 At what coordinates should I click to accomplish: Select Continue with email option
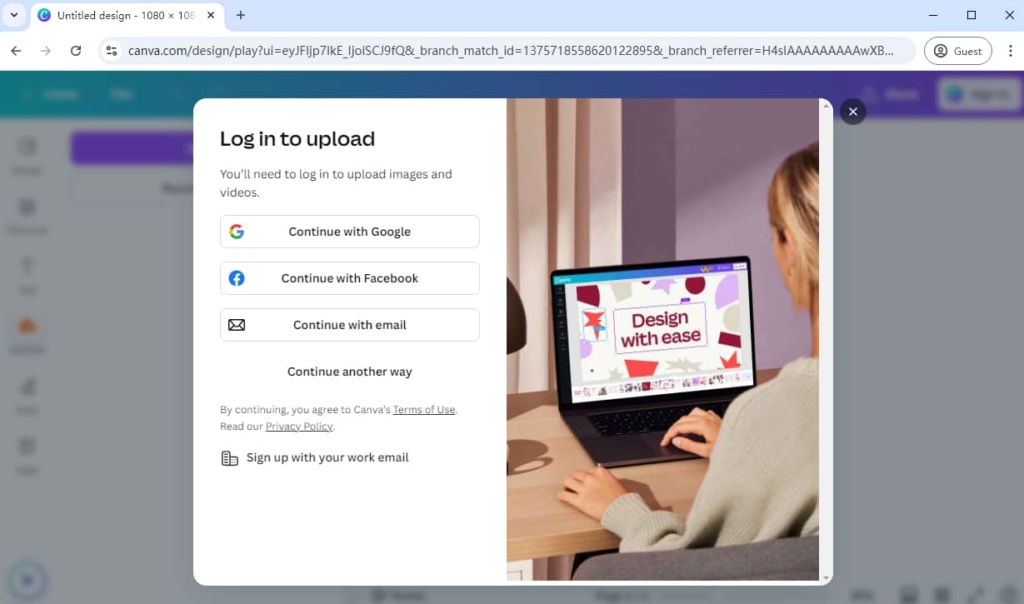pos(349,325)
